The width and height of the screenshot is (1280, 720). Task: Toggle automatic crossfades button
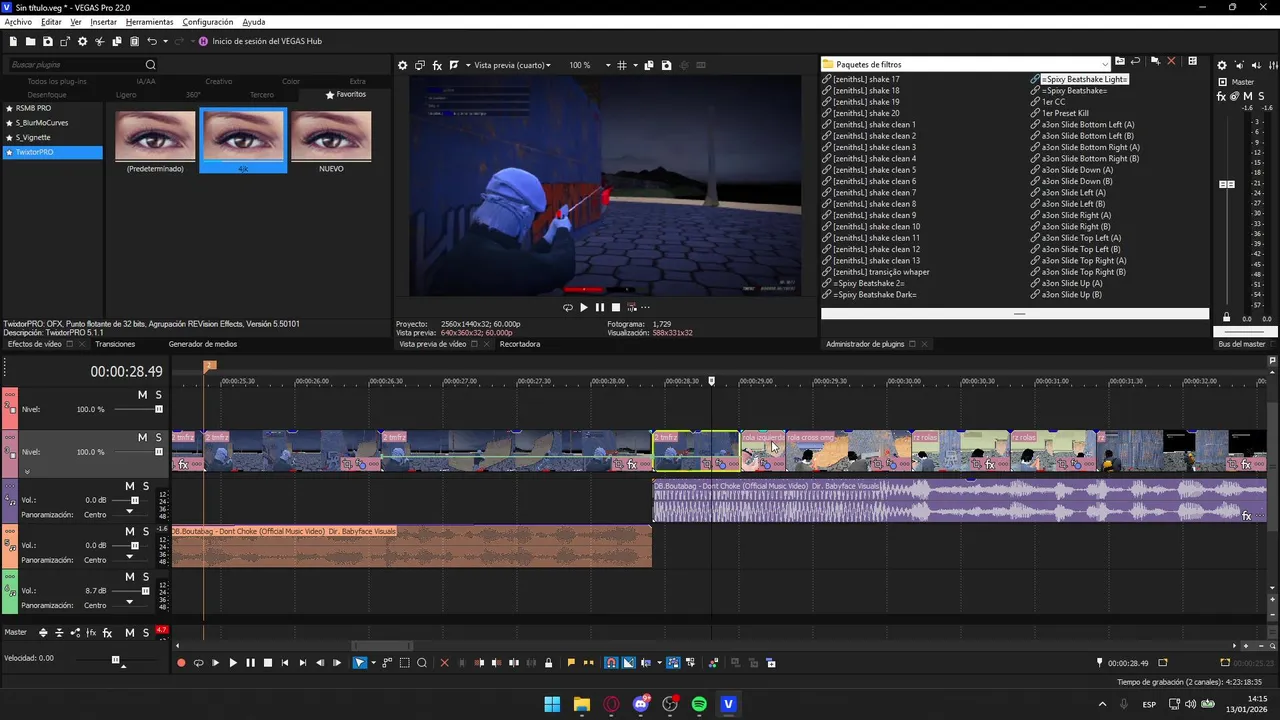pos(628,663)
